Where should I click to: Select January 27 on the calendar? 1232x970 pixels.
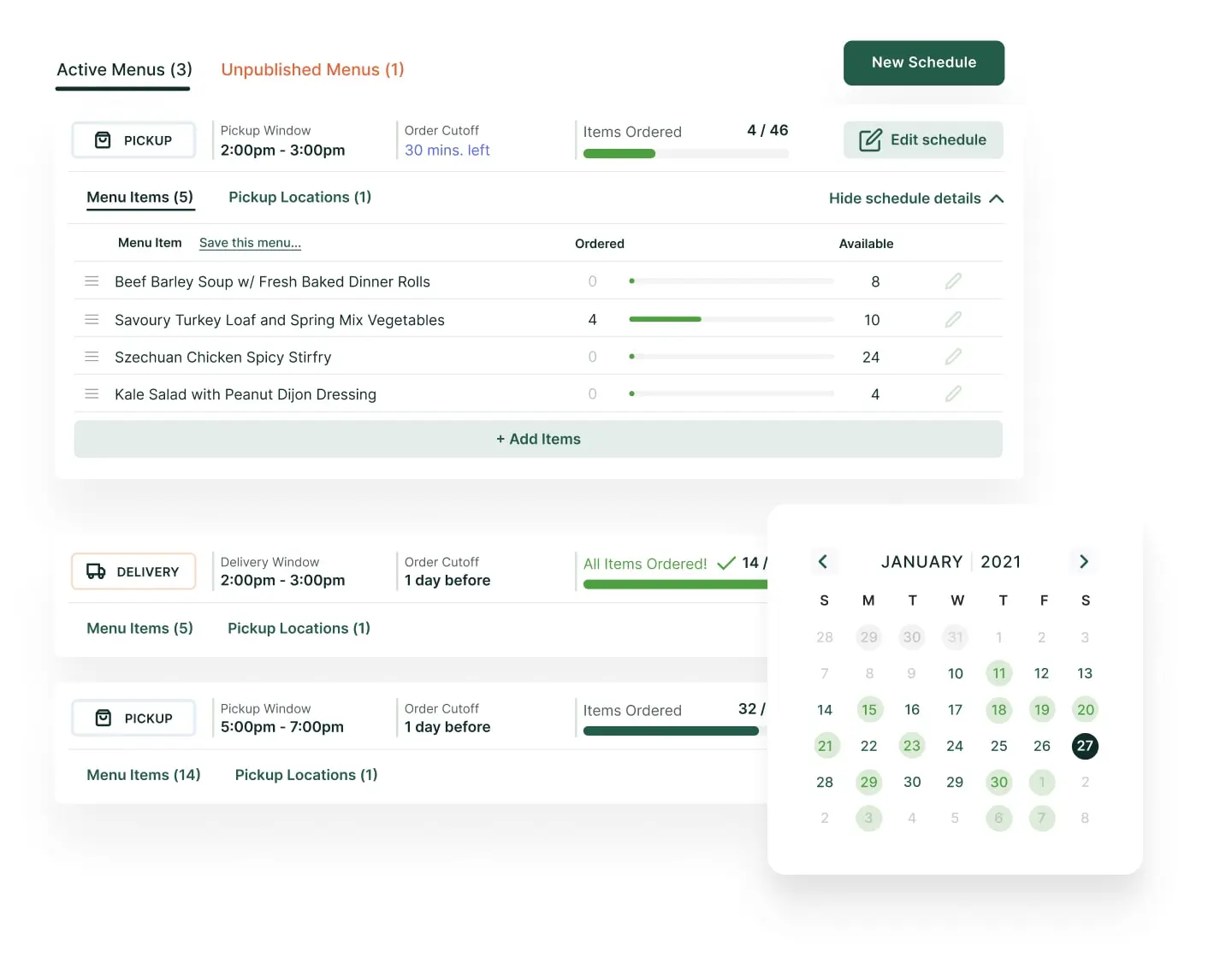tap(1085, 745)
